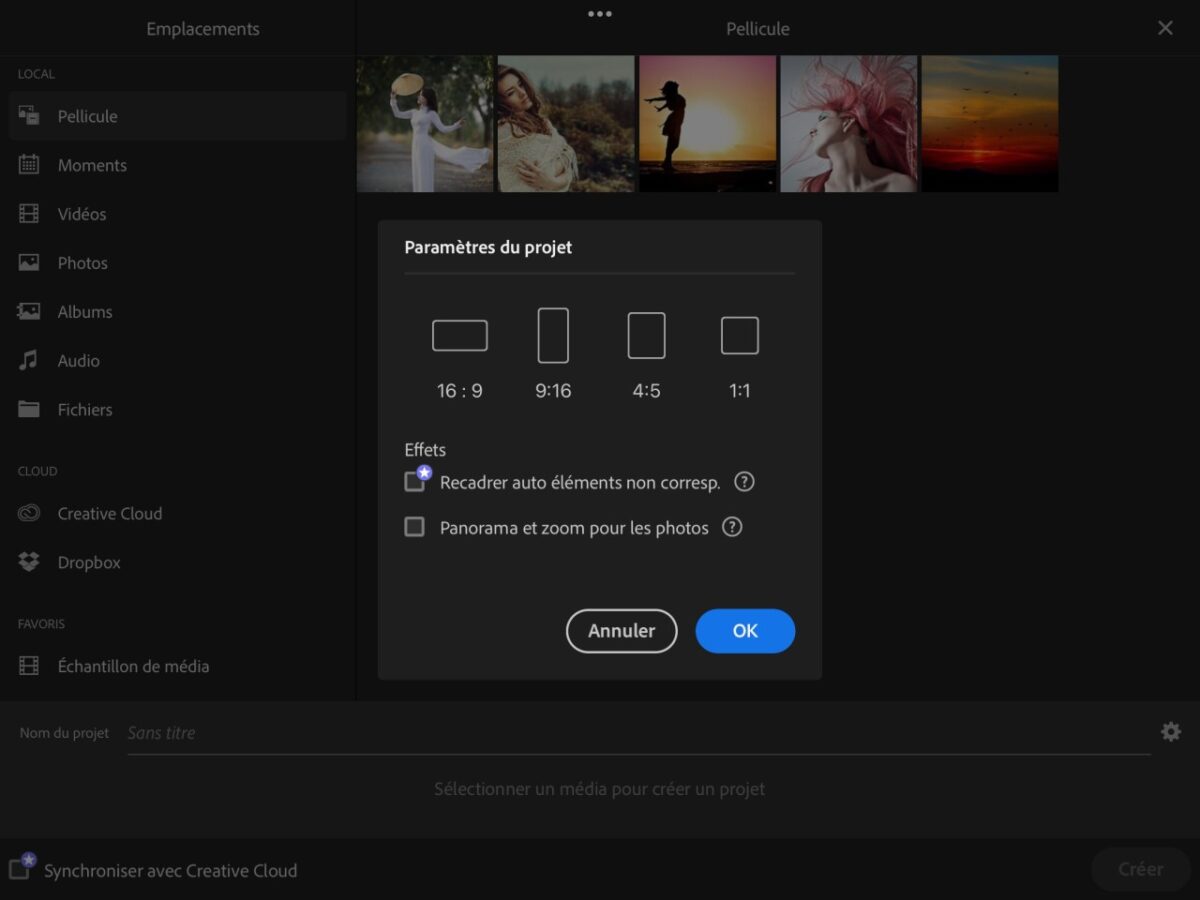Confirm with the OK button
This screenshot has height=900, width=1200.
[745, 631]
